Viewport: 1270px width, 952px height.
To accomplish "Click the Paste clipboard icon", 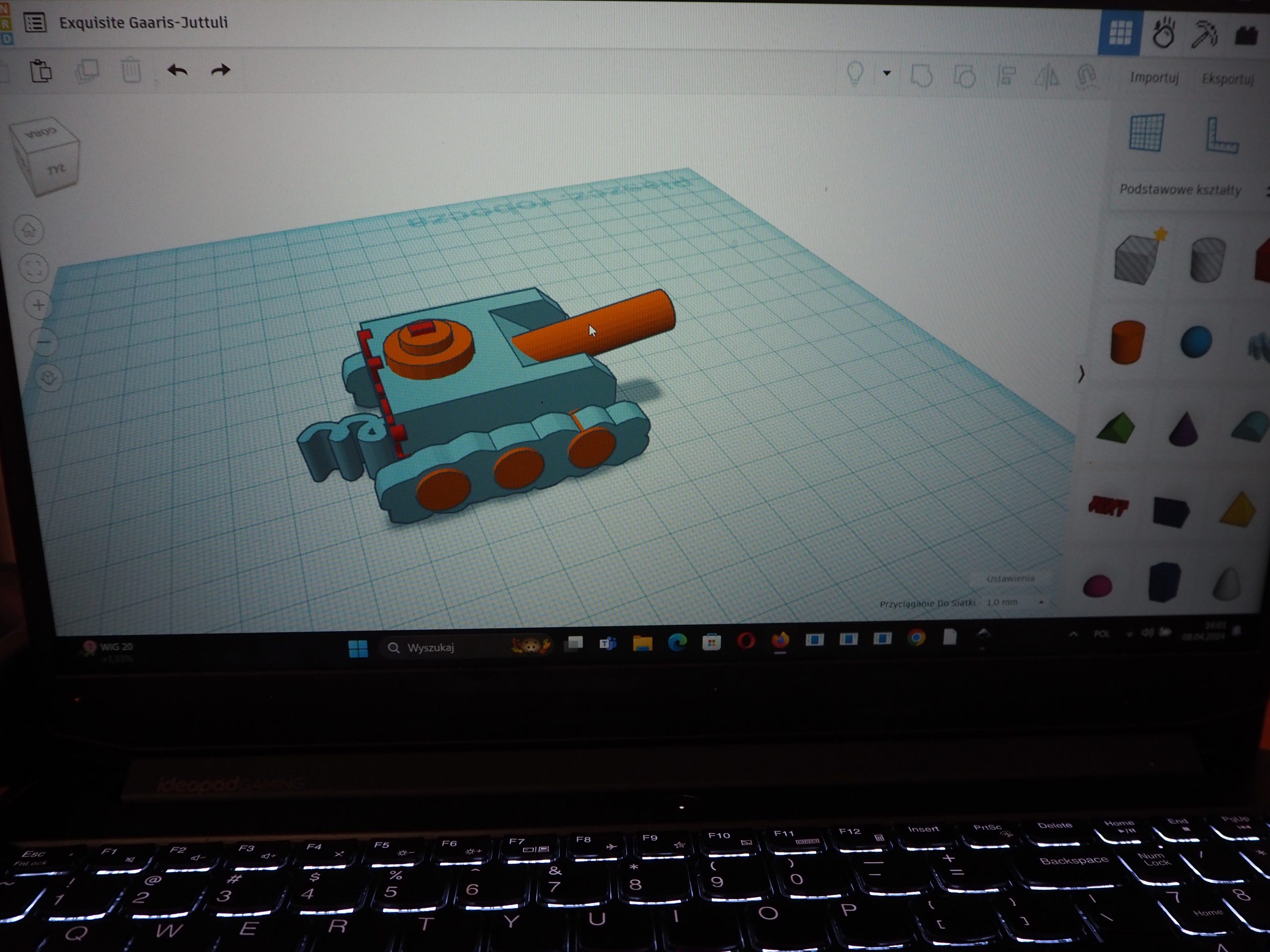I will click(41, 71).
